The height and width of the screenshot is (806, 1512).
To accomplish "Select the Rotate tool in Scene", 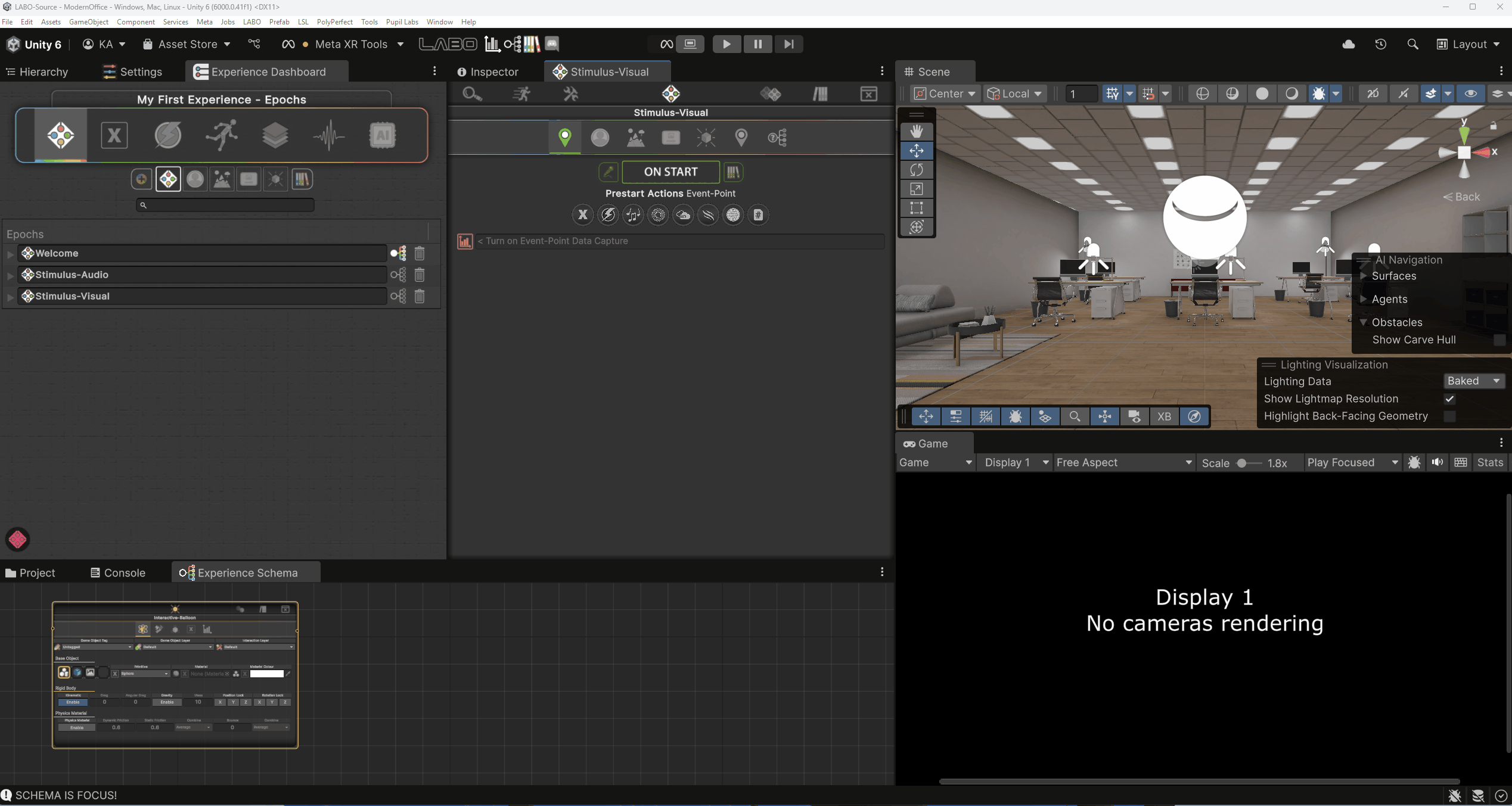I will click(x=917, y=170).
